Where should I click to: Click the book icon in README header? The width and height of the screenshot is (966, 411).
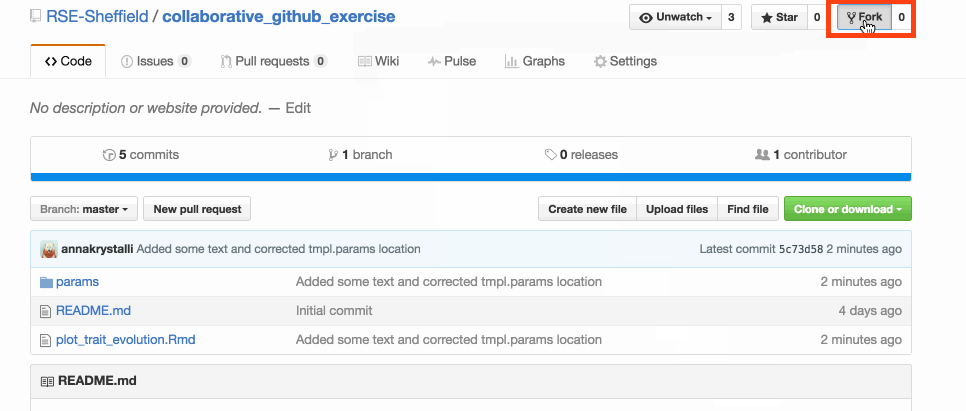tap(47, 381)
